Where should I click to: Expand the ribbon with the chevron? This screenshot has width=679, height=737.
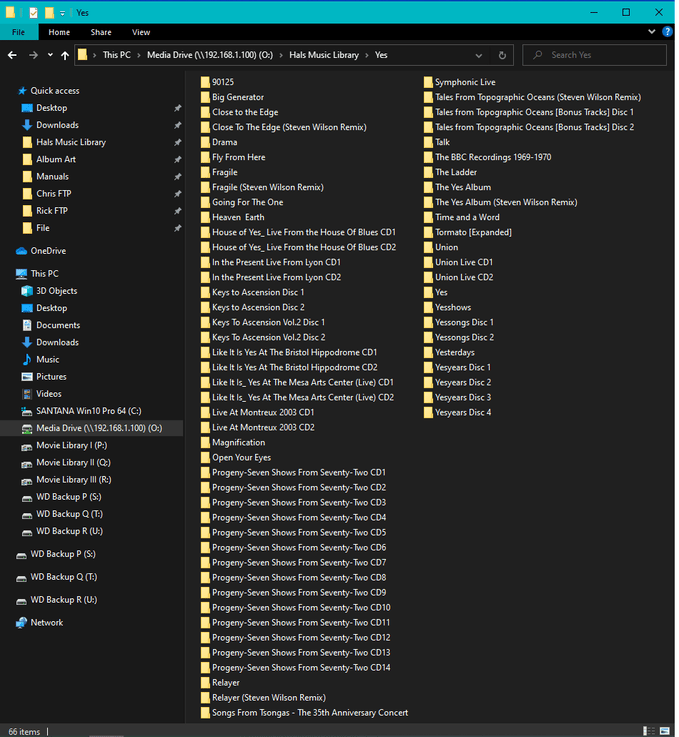[x=651, y=32]
